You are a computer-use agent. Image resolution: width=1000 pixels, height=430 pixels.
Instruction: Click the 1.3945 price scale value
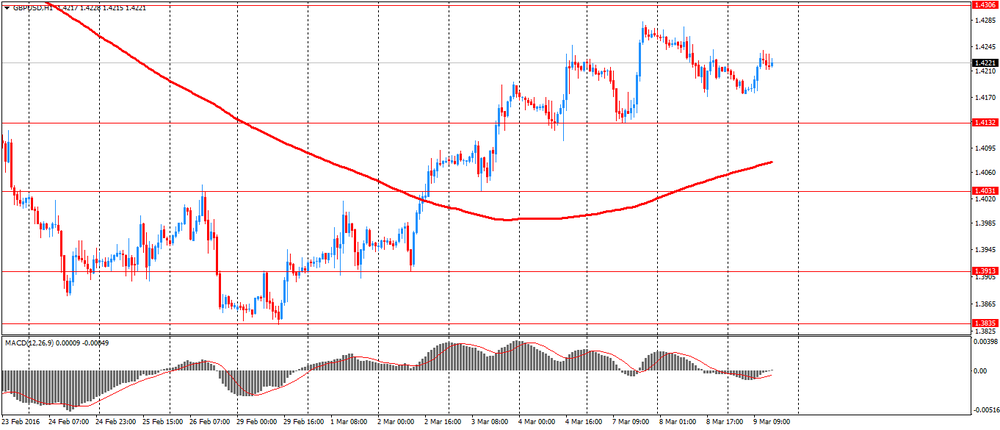986,249
